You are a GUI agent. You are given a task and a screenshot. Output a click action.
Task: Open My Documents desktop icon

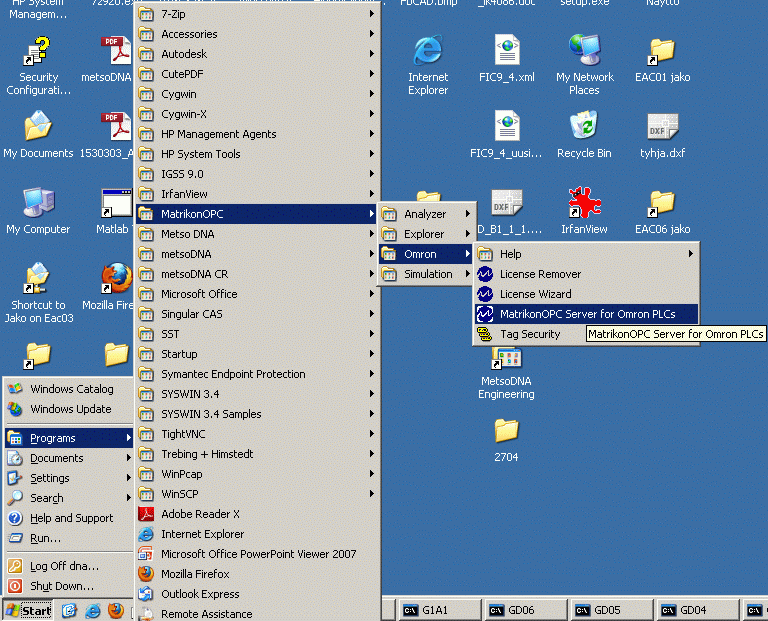coord(38,126)
